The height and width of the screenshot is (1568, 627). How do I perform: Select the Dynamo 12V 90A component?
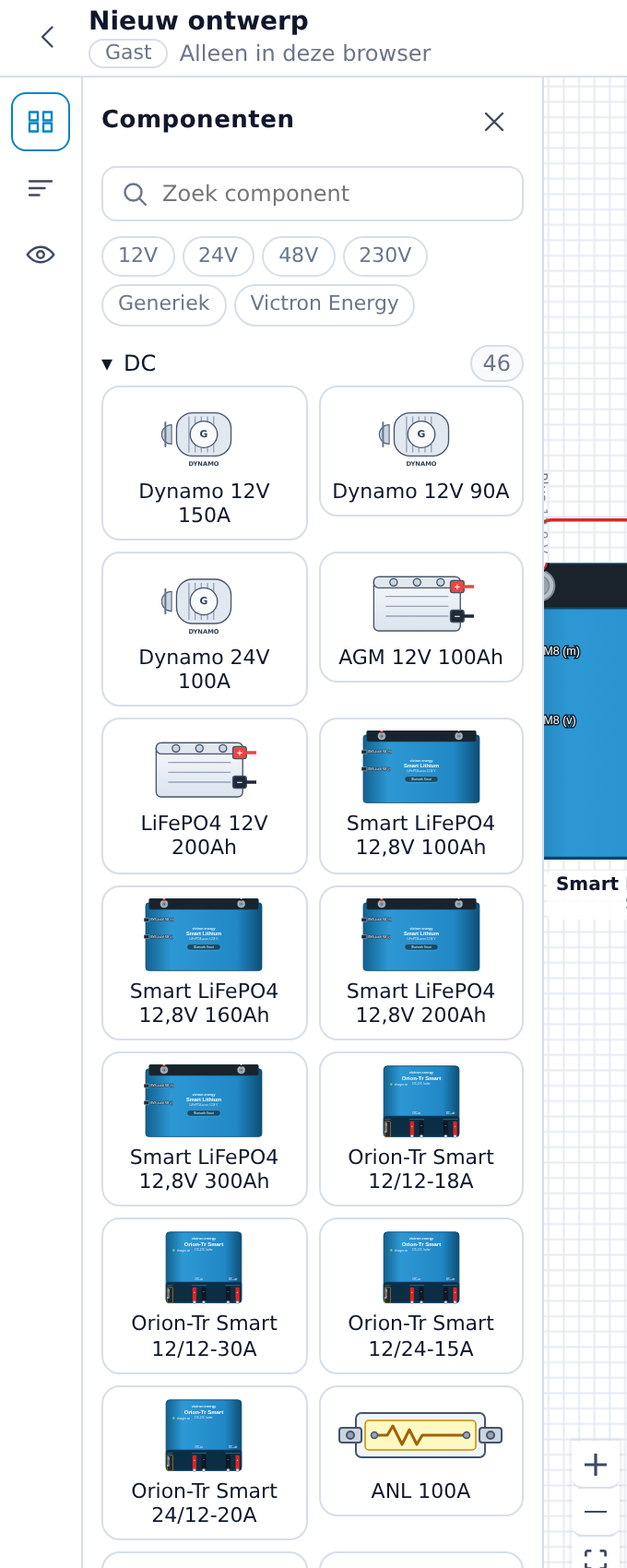(421, 451)
